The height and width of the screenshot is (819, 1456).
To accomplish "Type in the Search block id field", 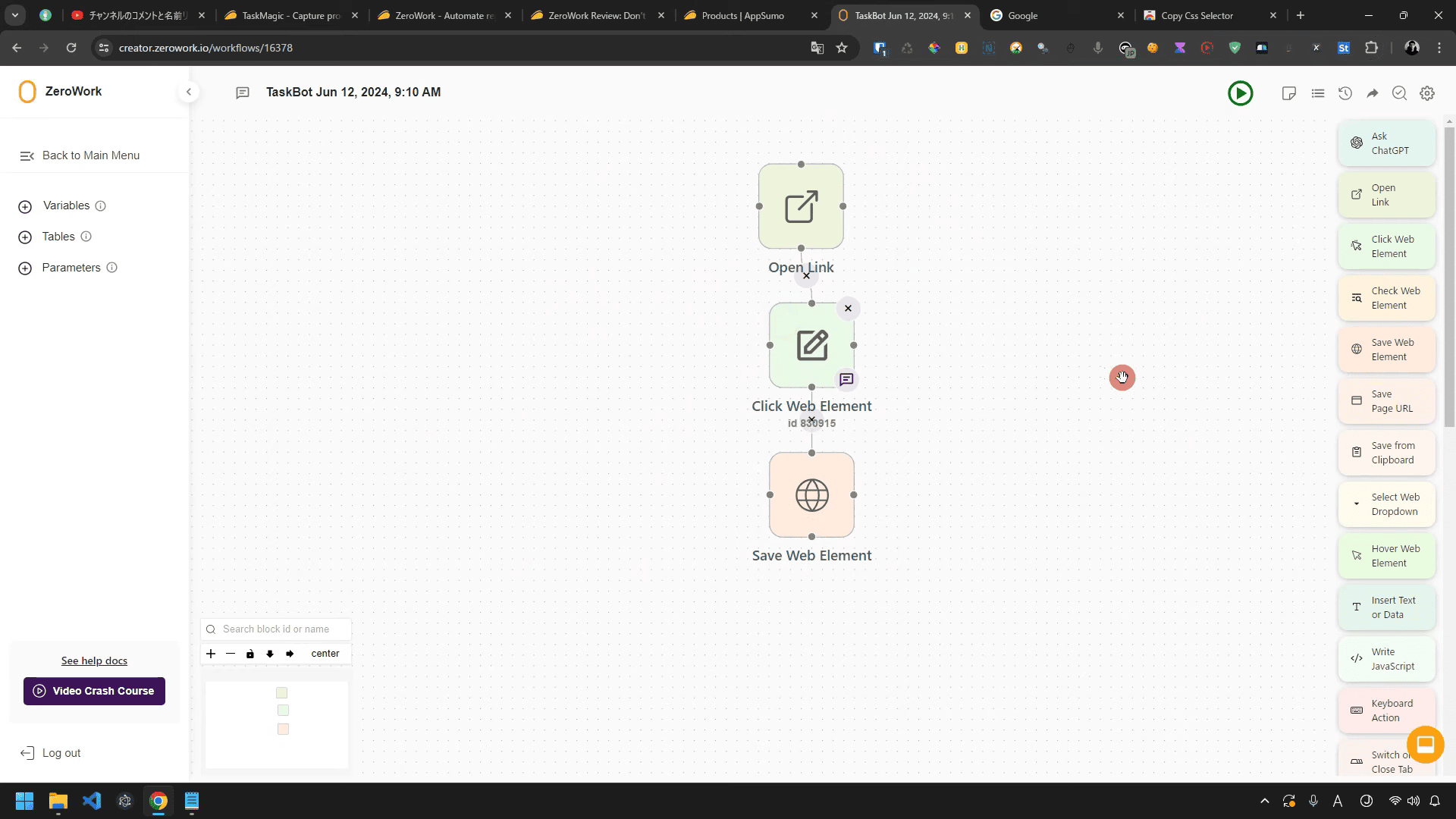I will coord(281,629).
